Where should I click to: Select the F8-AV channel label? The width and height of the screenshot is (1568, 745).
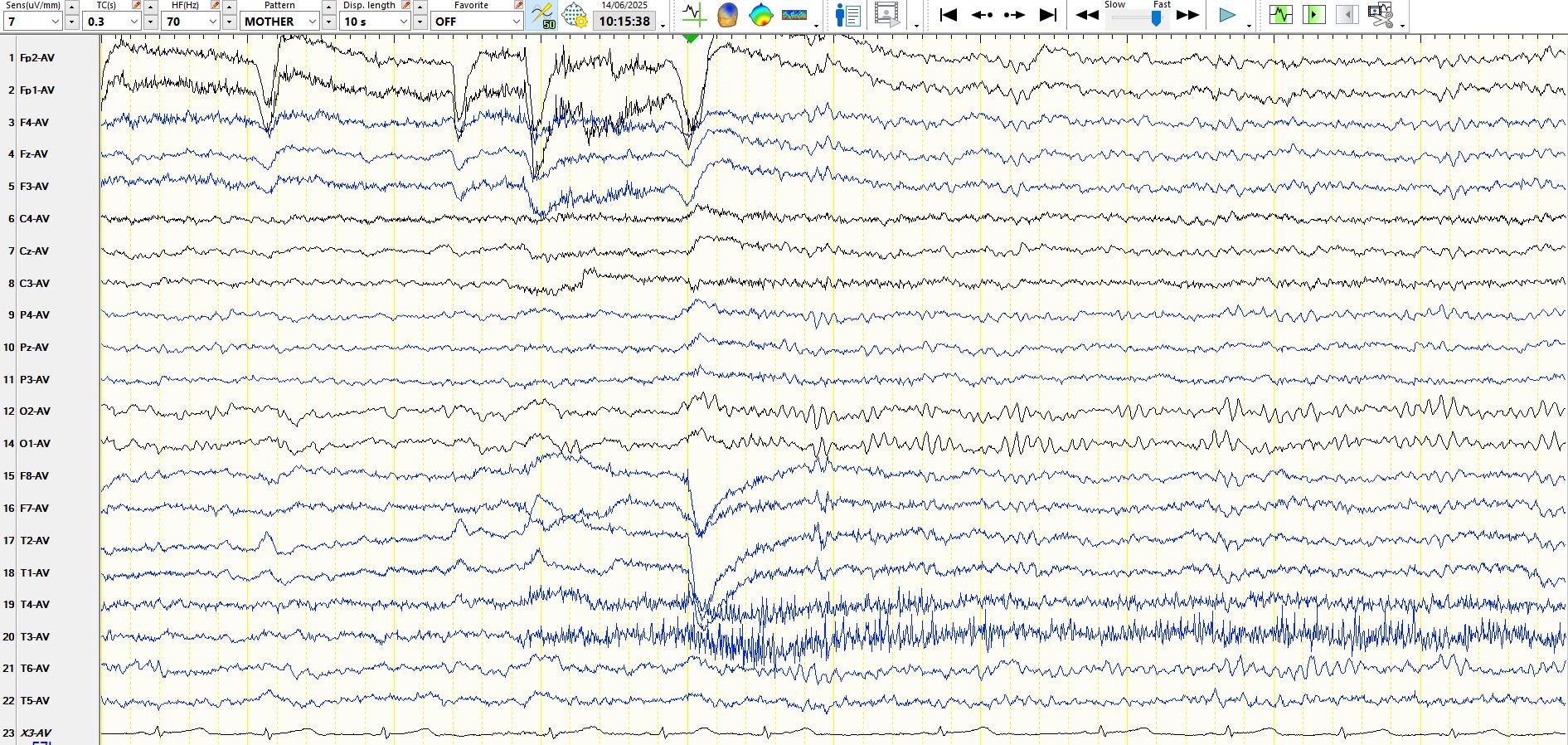coord(34,476)
